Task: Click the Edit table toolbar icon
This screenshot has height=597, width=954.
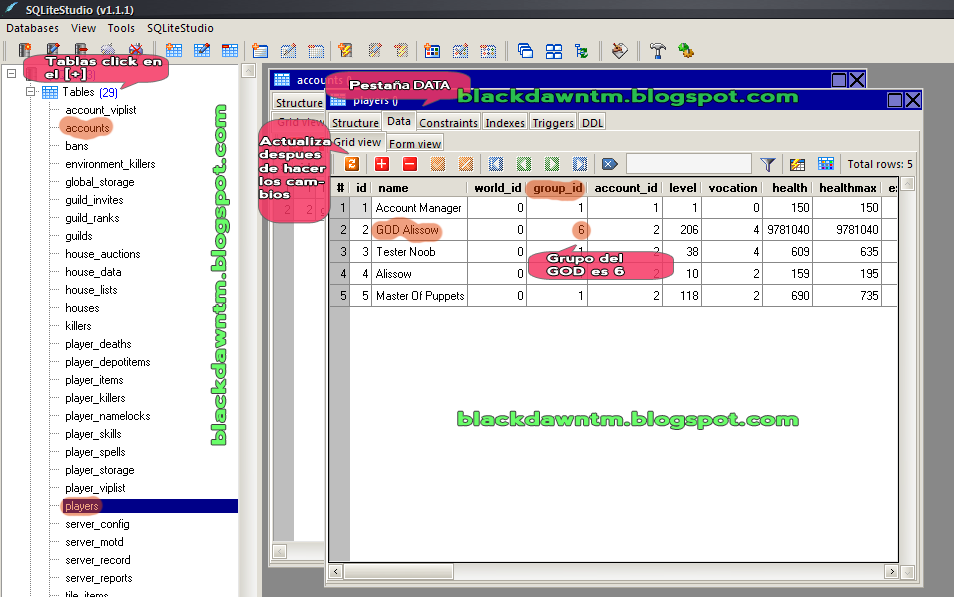Action: [x=202, y=51]
